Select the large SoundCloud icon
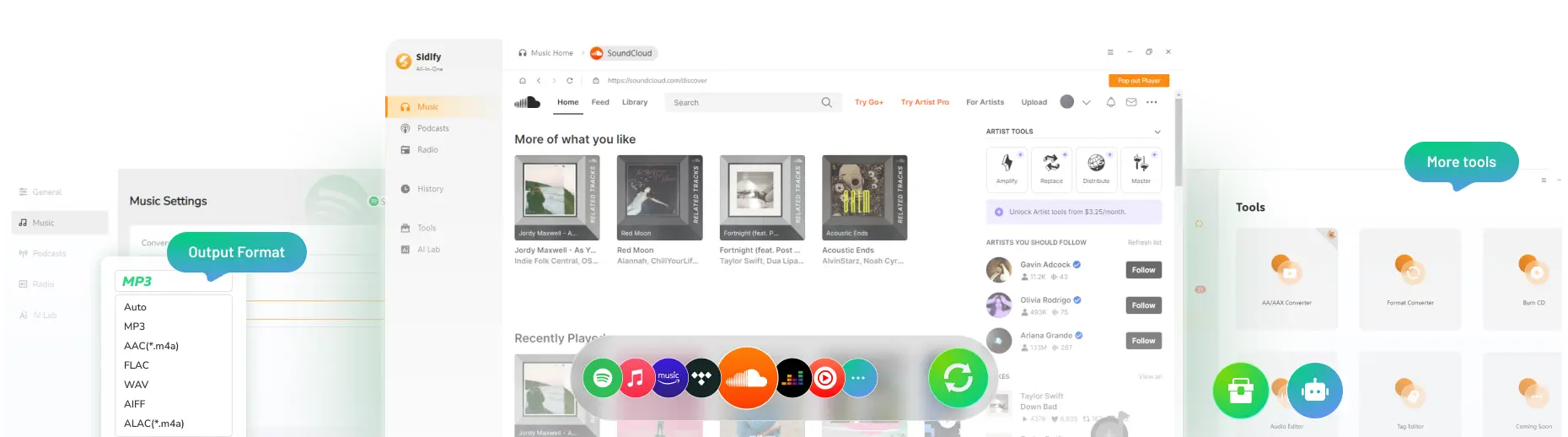 point(747,378)
